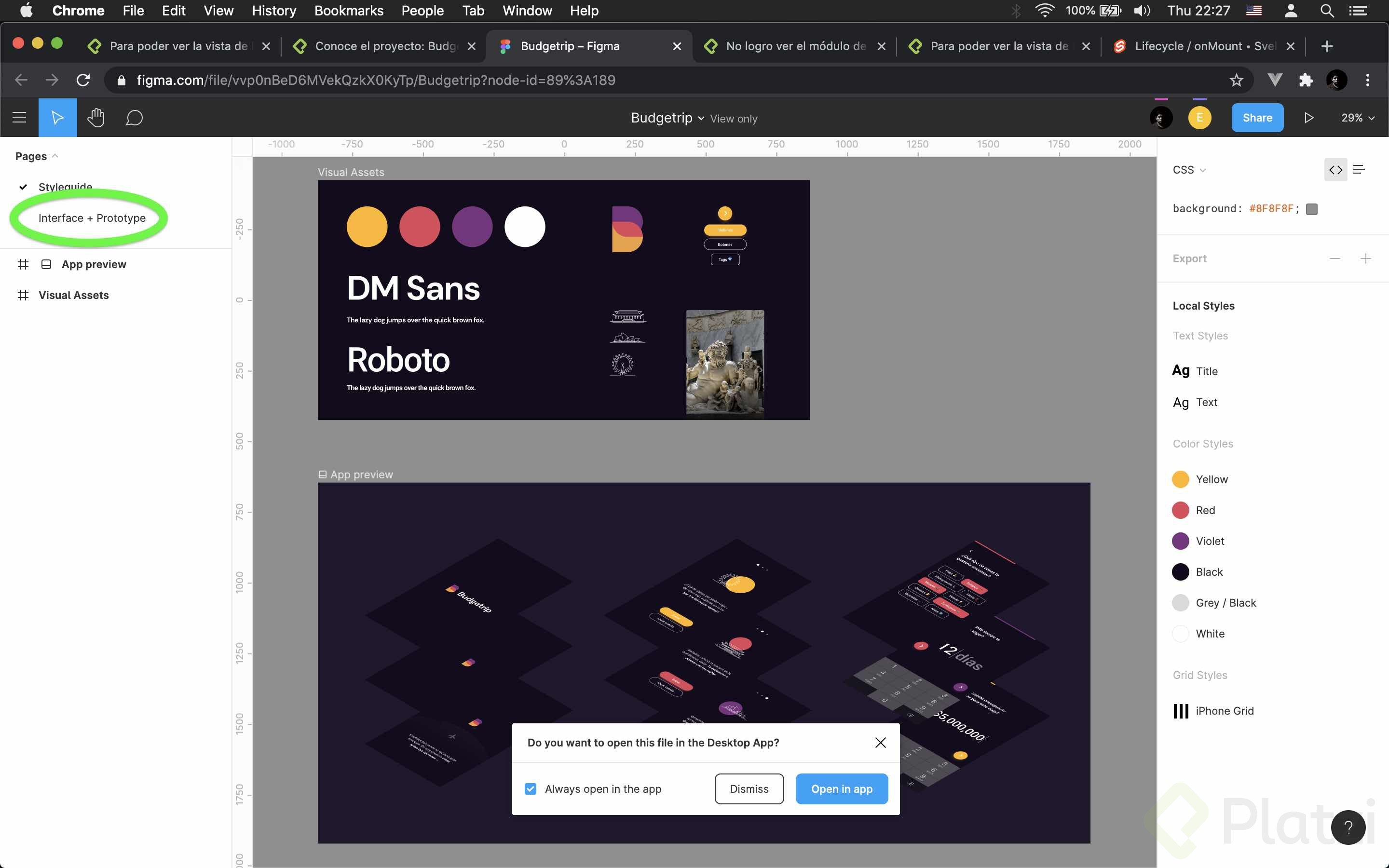Open the Bookmarks menu in the menu bar

point(348,10)
